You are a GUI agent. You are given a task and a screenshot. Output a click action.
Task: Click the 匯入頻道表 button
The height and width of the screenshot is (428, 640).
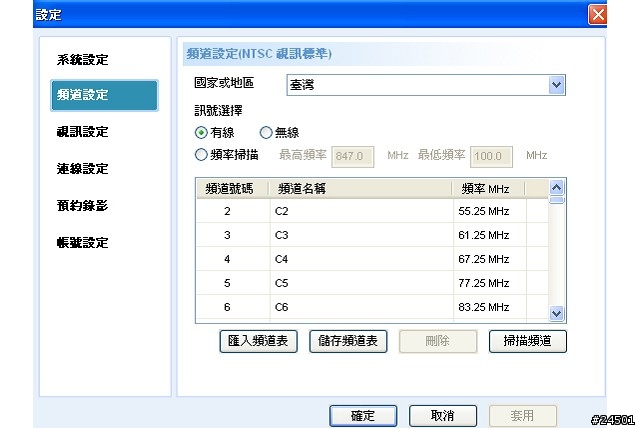(x=258, y=341)
